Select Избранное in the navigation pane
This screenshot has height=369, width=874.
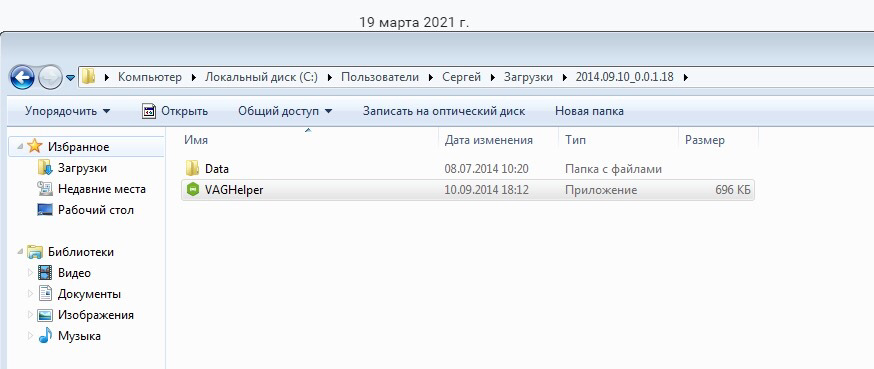[79, 147]
